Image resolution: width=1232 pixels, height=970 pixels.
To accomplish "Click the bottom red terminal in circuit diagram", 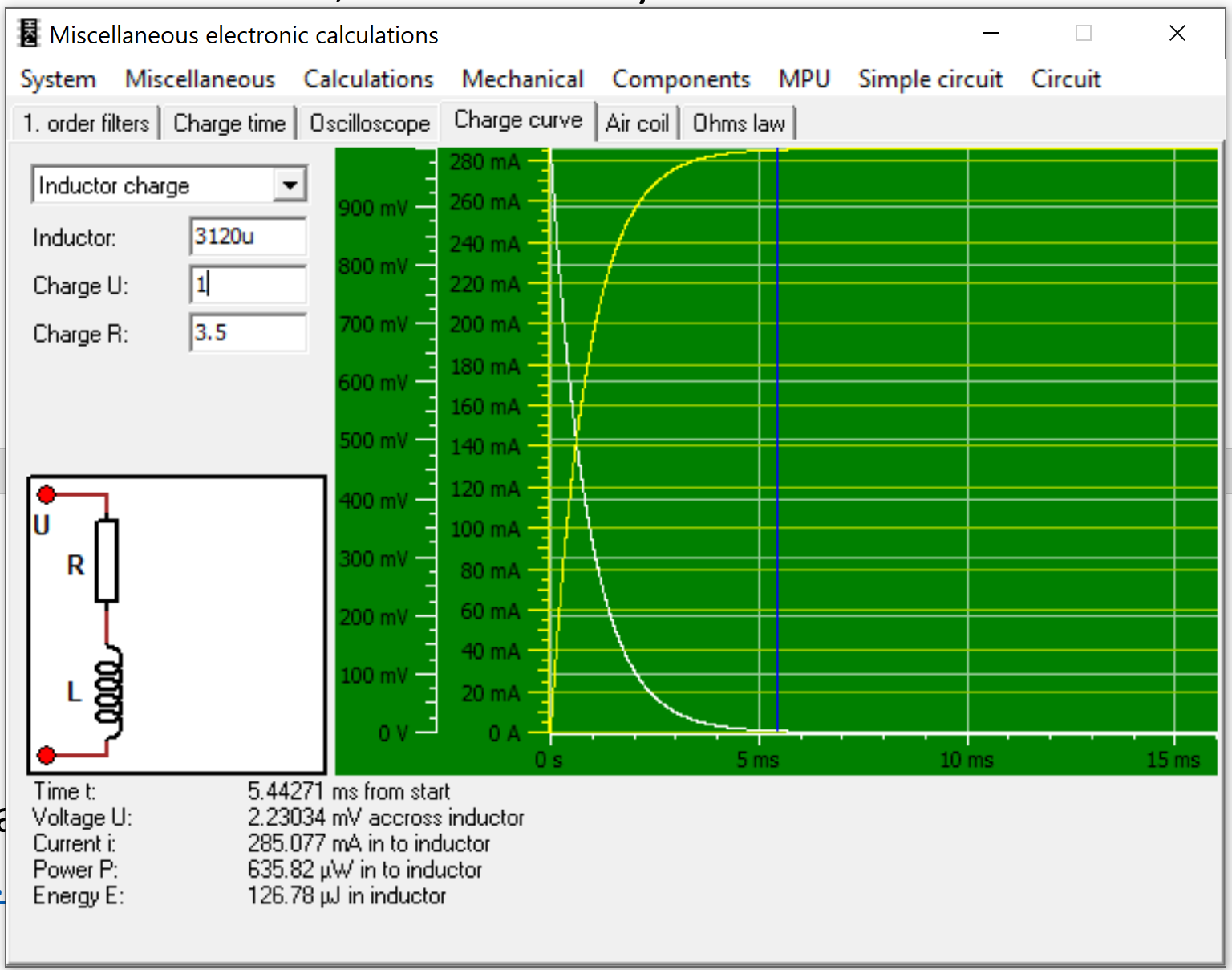I will [x=47, y=755].
